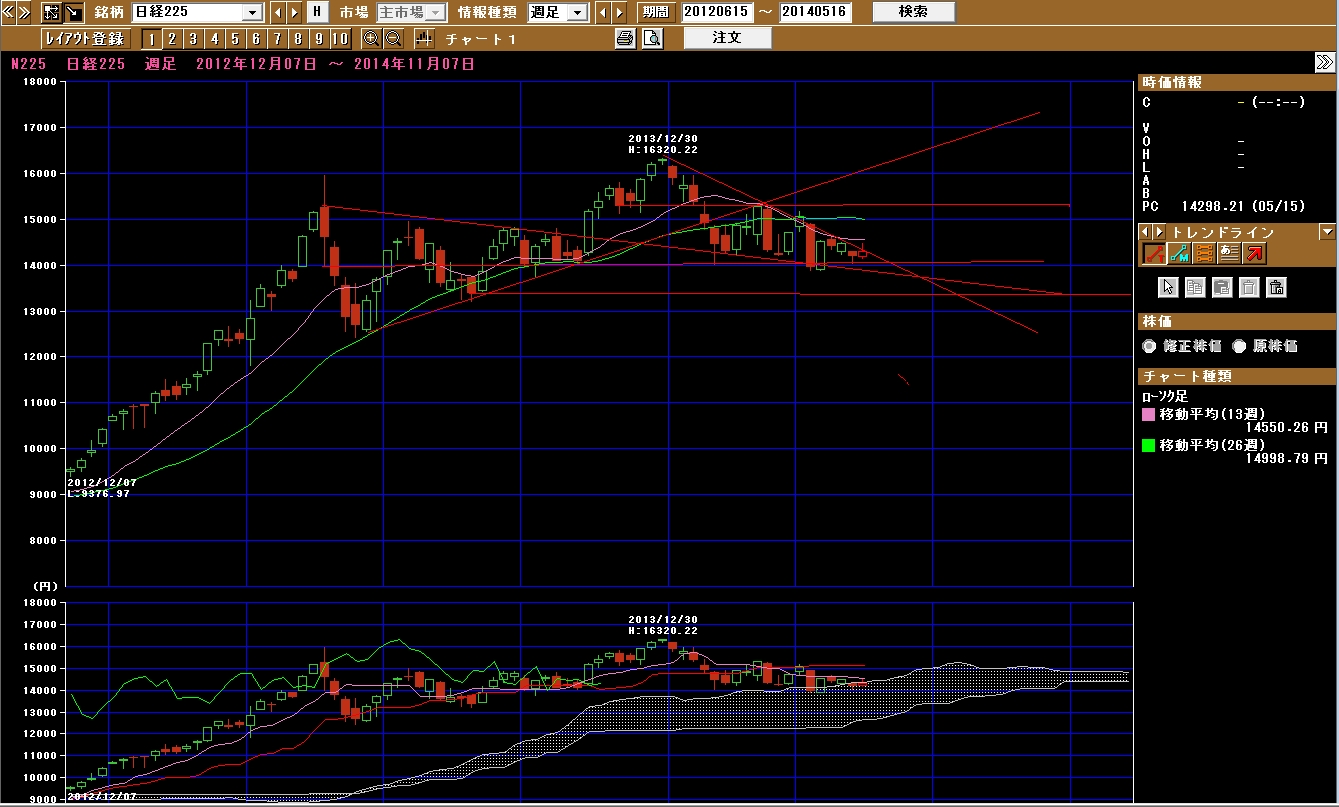Zoom in the chart with magnifier plus
Screen dimensions: 1339x807
click(x=371, y=38)
